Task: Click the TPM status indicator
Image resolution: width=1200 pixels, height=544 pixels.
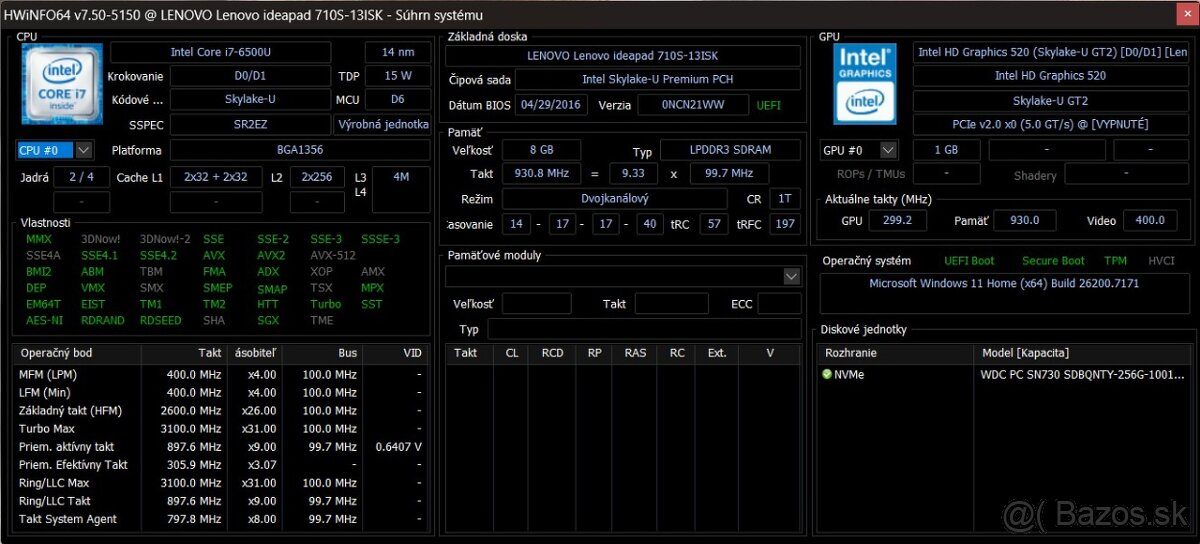Action: tap(1115, 261)
